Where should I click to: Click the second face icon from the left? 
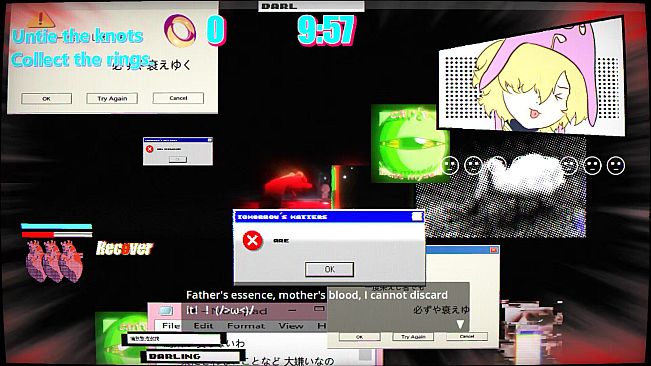pyautogui.click(x=473, y=165)
